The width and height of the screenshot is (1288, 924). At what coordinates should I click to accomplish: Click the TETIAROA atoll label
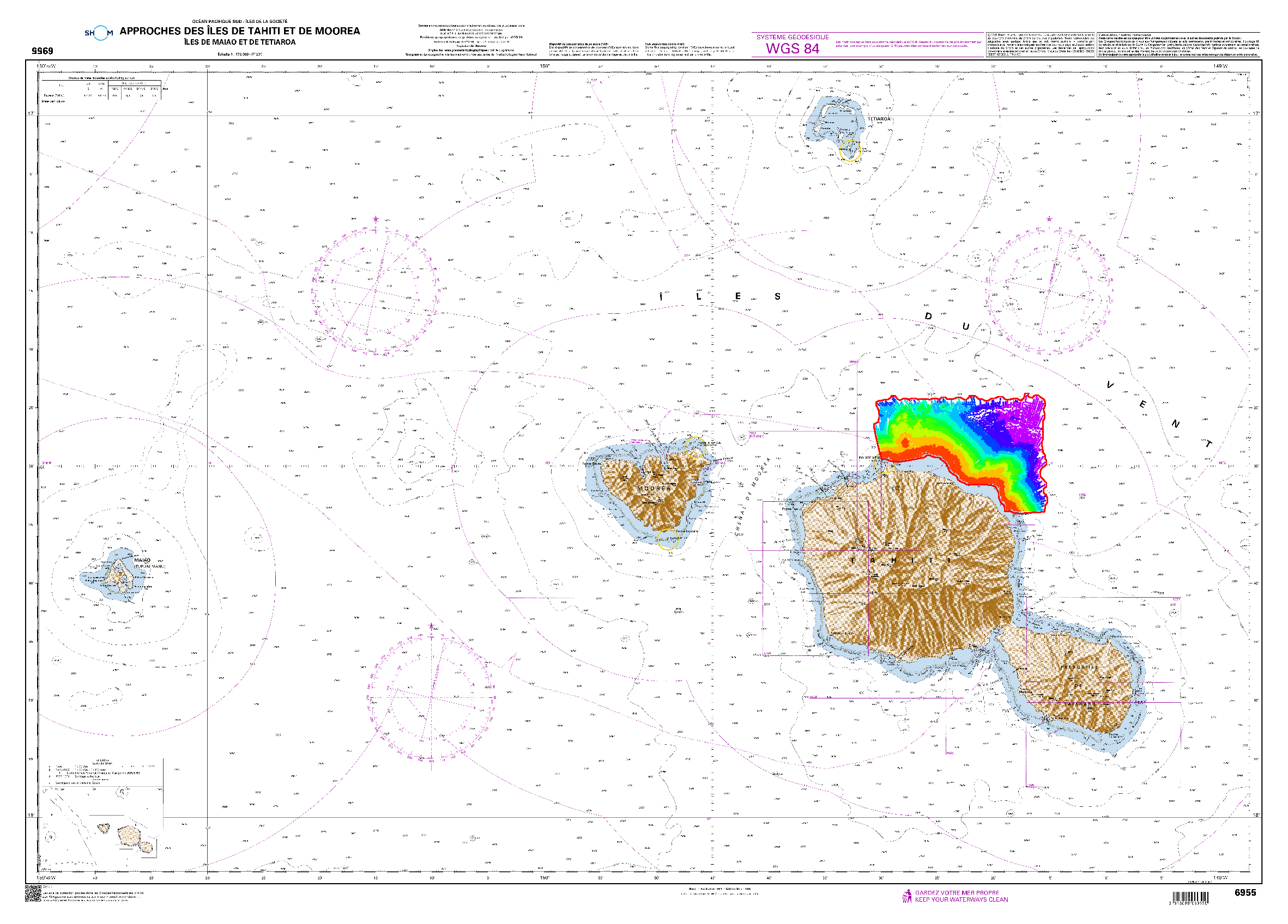[879, 119]
